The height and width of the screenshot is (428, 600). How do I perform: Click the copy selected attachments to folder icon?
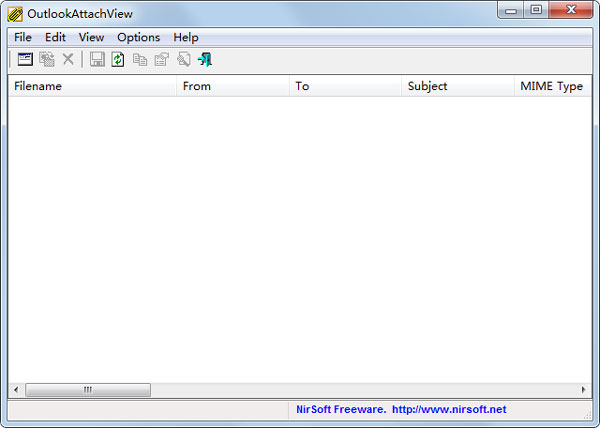click(47, 59)
